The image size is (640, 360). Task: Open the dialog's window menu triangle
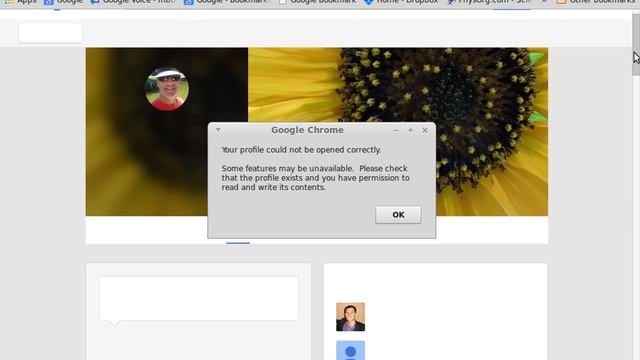[218, 130]
